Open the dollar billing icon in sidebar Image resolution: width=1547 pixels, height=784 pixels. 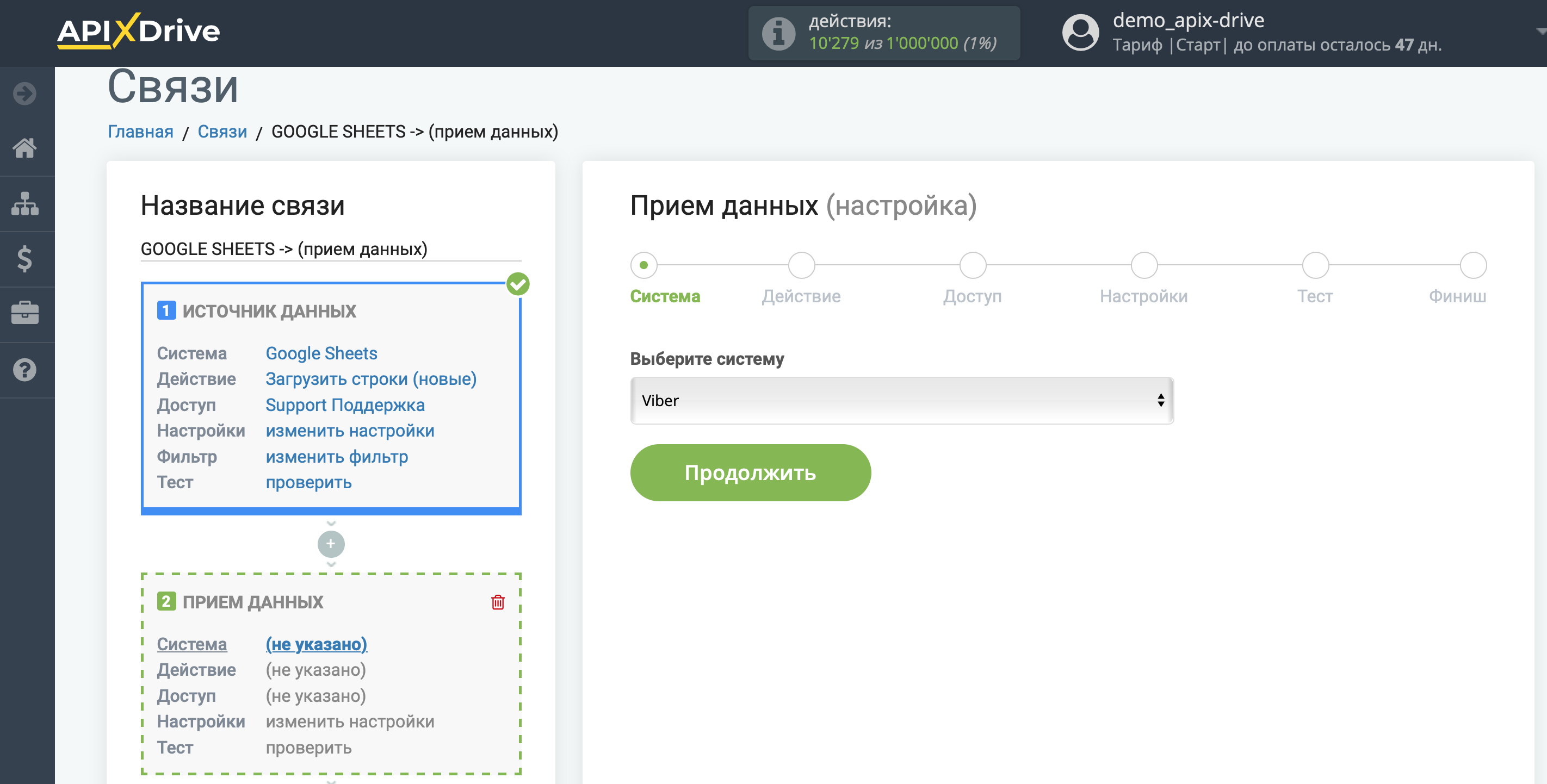tap(24, 259)
